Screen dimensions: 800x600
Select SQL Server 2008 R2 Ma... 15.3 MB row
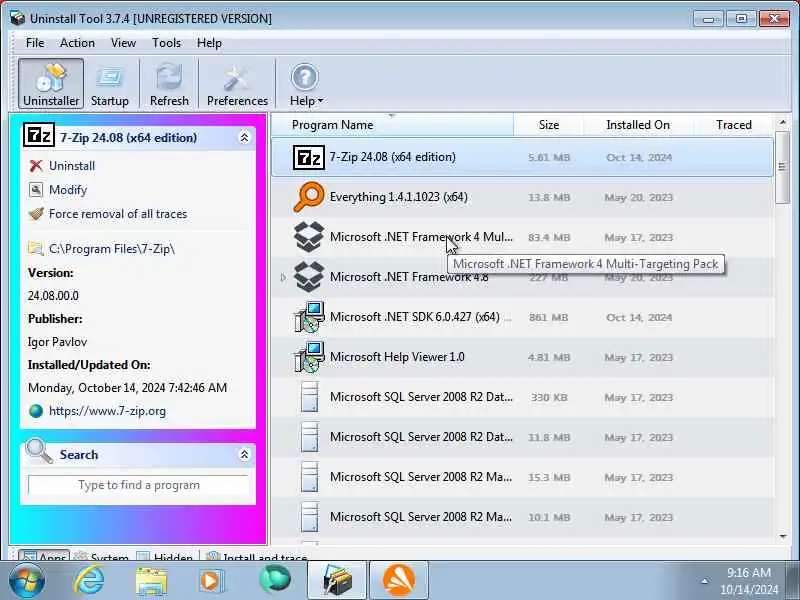pyautogui.click(x=522, y=477)
